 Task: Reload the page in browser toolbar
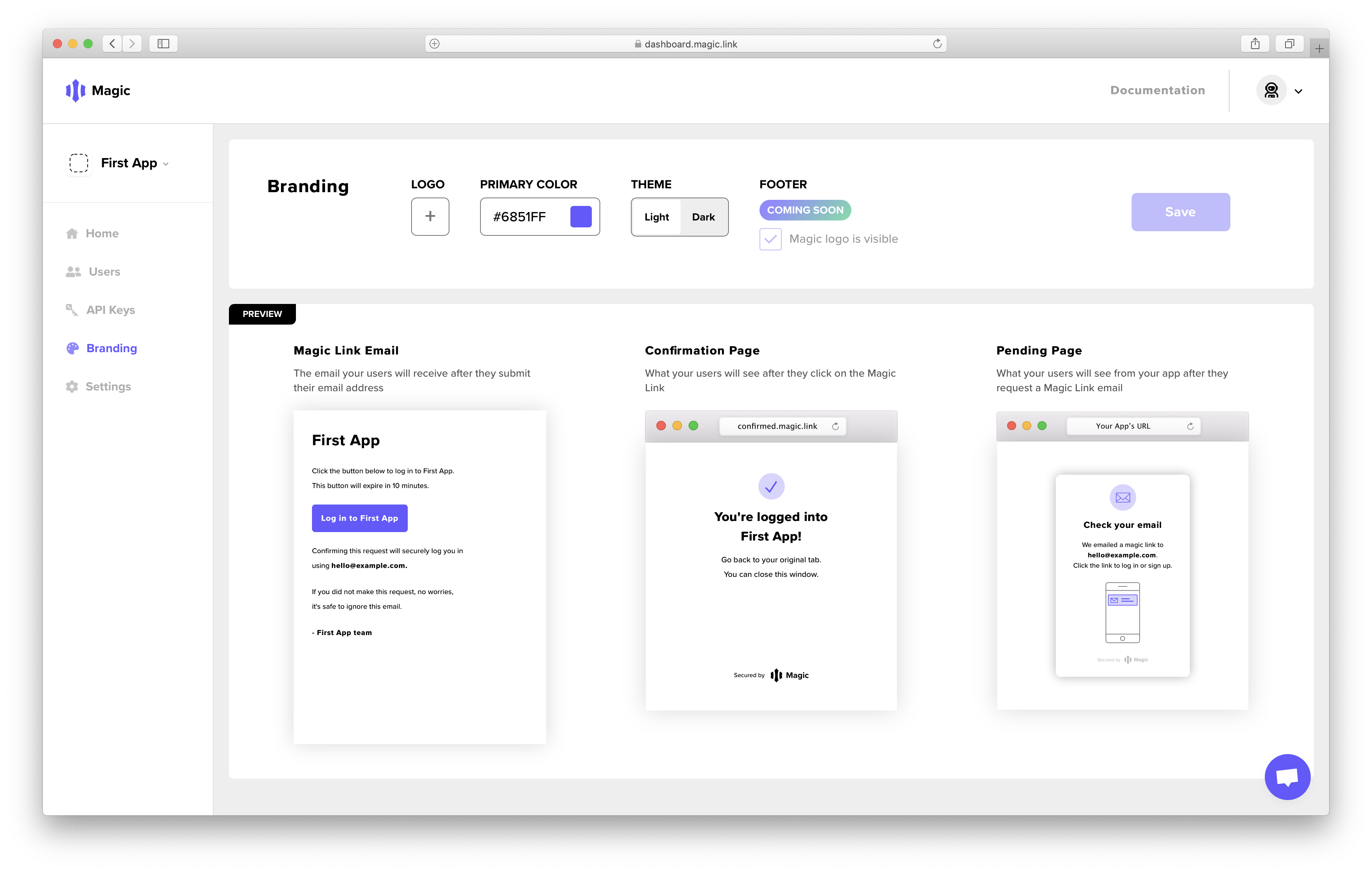point(937,44)
